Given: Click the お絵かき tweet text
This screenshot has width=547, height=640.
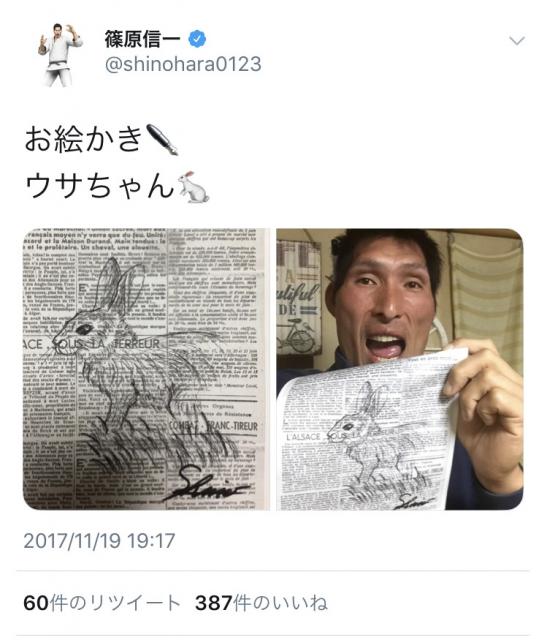Looking at the screenshot, I should point(83,139).
